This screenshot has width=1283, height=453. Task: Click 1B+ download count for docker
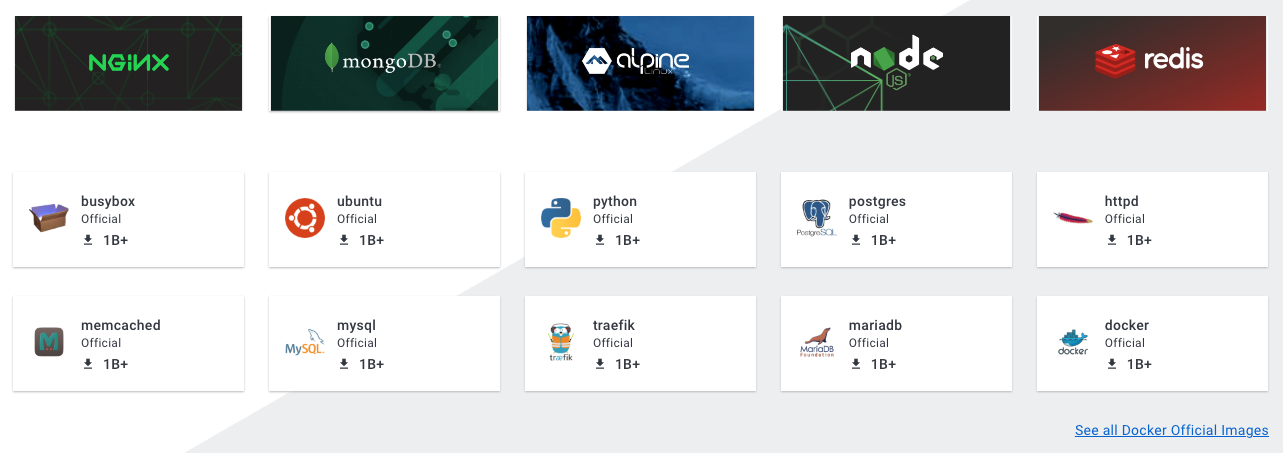(1140, 364)
